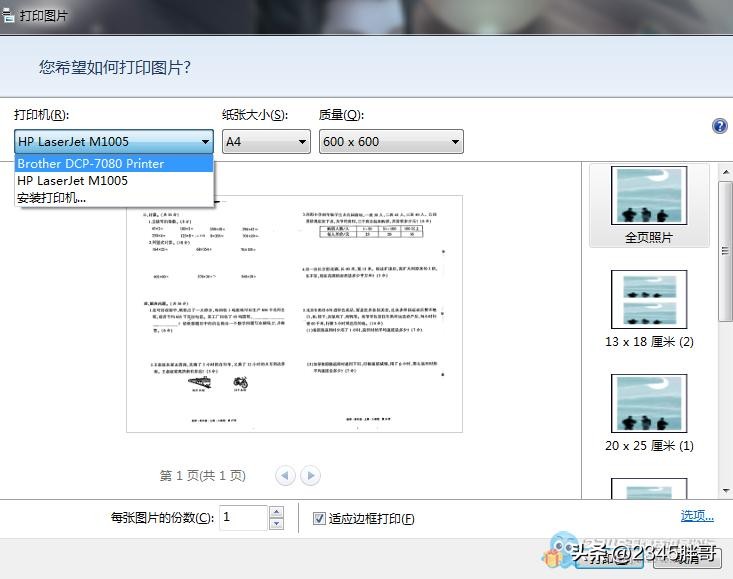Viewport: 733px width, 579px height.
Task: Increase copies with up spinner arrow
Action: (x=277, y=512)
